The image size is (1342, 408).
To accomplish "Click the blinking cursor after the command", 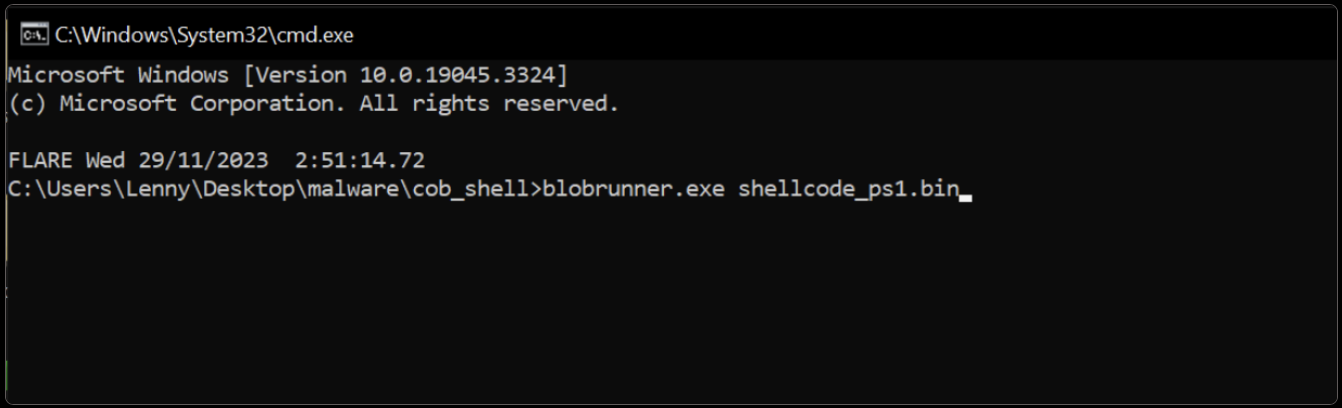I will point(965,197).
